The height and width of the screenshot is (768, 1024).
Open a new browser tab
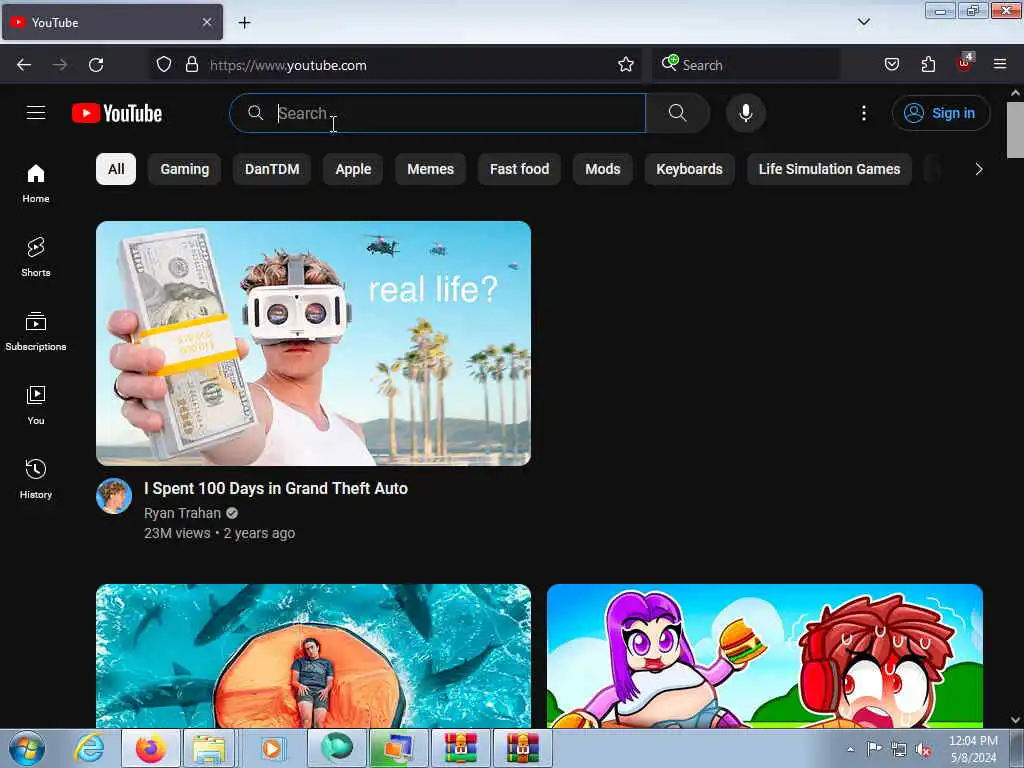(244, 23)
